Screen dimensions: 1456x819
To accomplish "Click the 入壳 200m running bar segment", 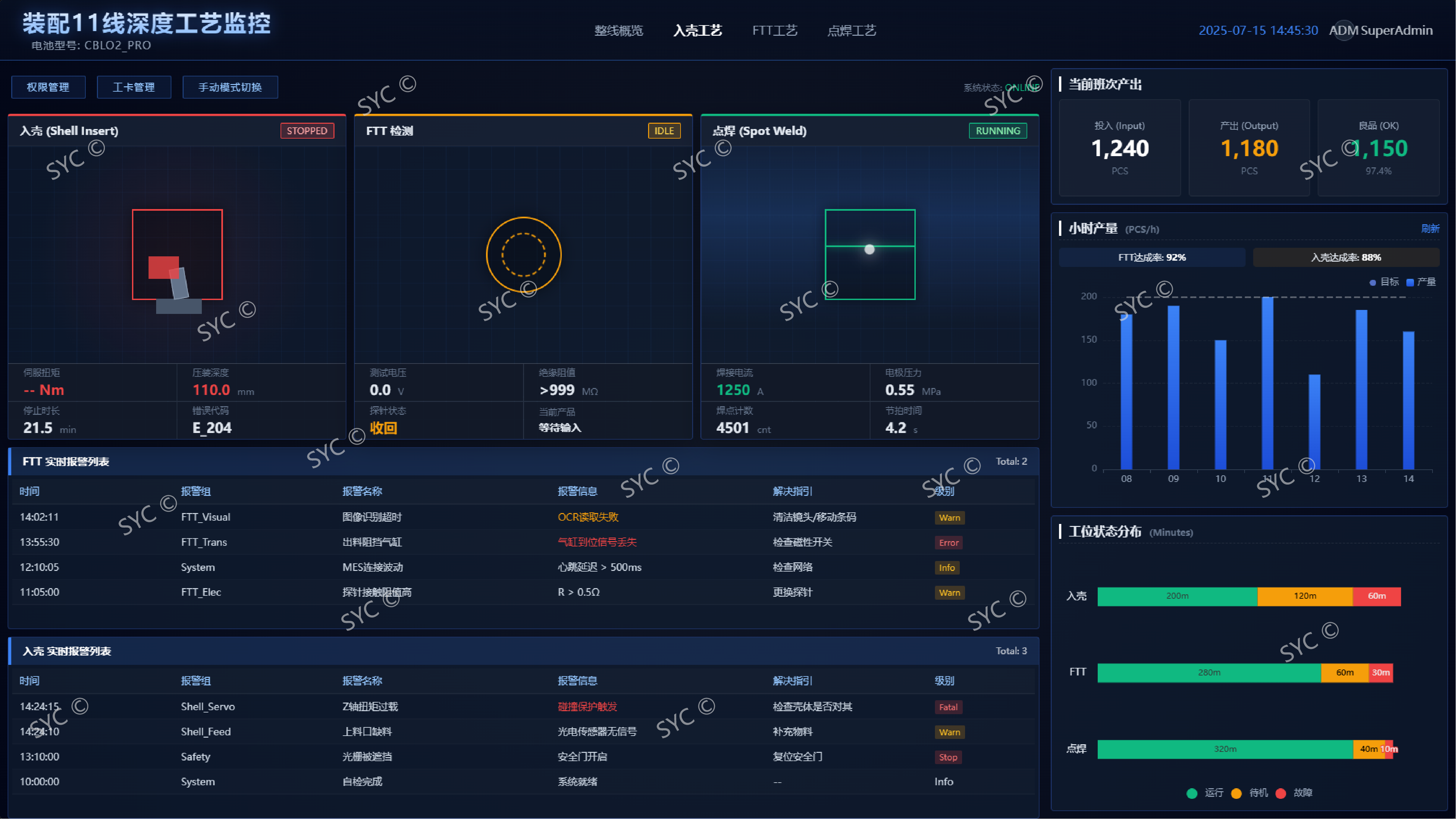I will coord(1177,596).
